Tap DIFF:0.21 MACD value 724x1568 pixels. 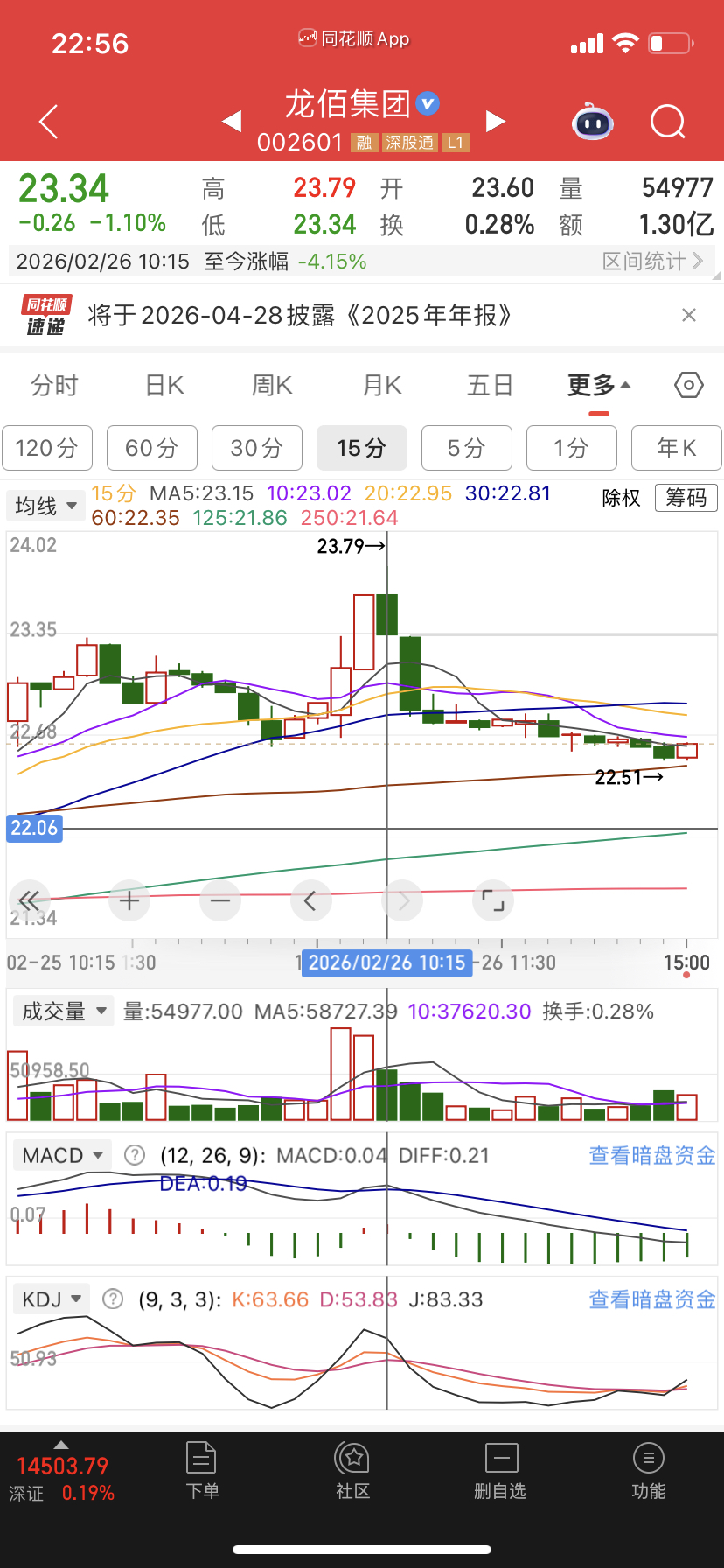point(444,1155)
